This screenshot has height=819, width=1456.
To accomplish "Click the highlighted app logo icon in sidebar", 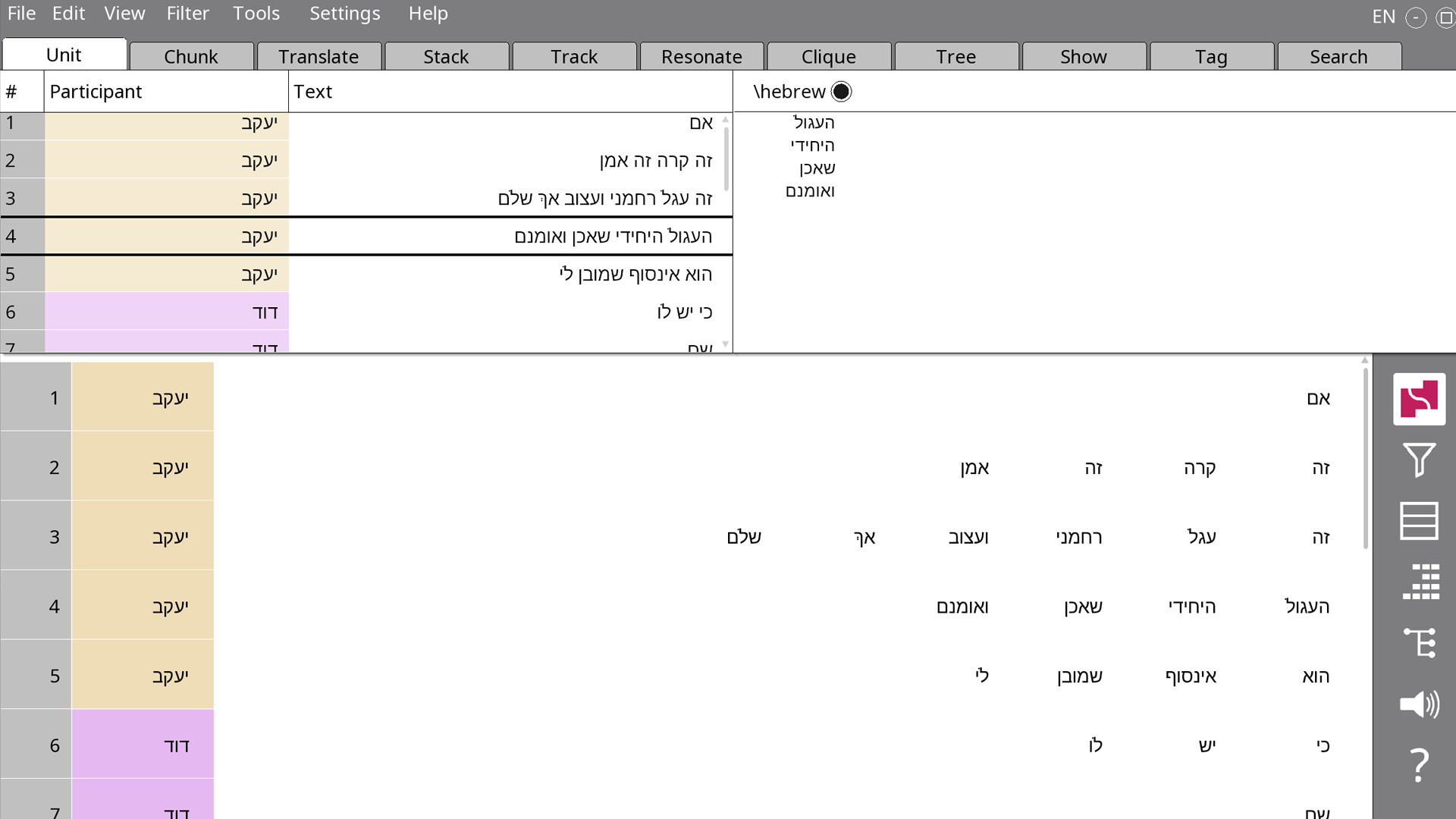I will [1419, 400].
